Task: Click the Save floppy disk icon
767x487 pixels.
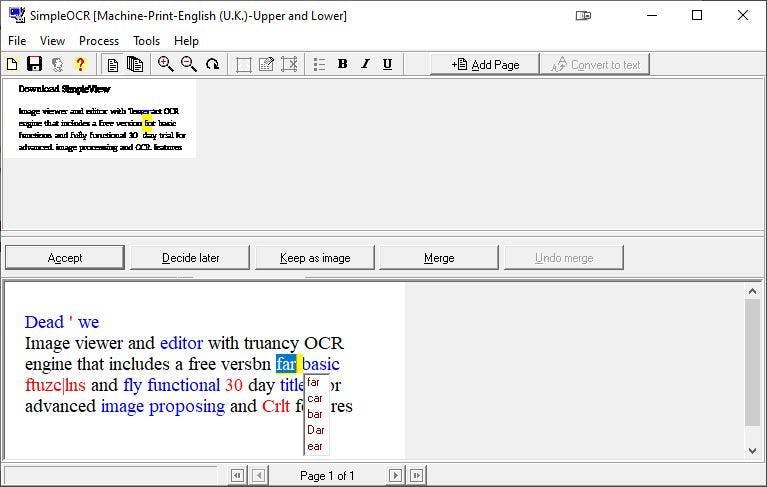Action: (34, 64)
